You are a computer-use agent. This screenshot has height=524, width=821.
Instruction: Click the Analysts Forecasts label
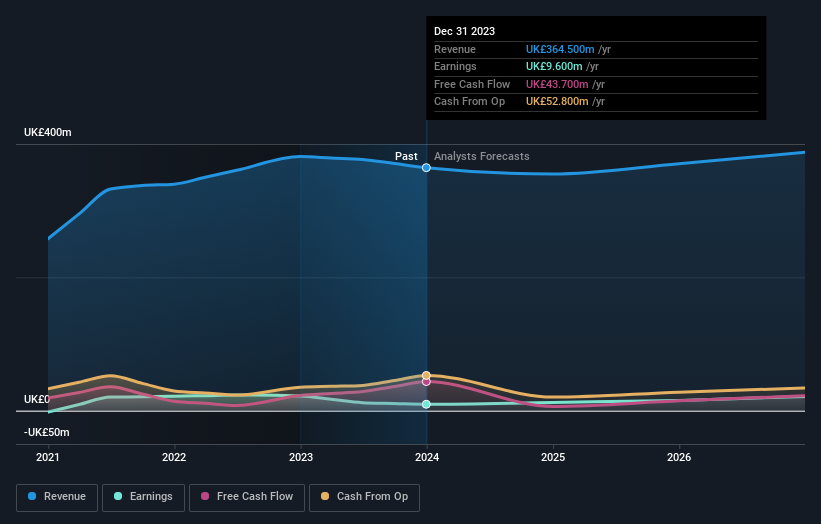[482, 157]
